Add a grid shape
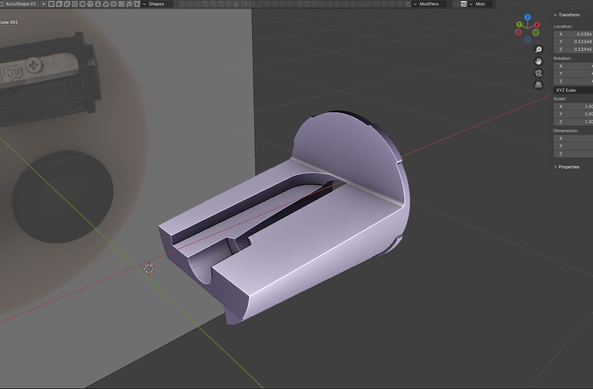The image size is (593, 389). pyautogui.click(x=75, y=4)
